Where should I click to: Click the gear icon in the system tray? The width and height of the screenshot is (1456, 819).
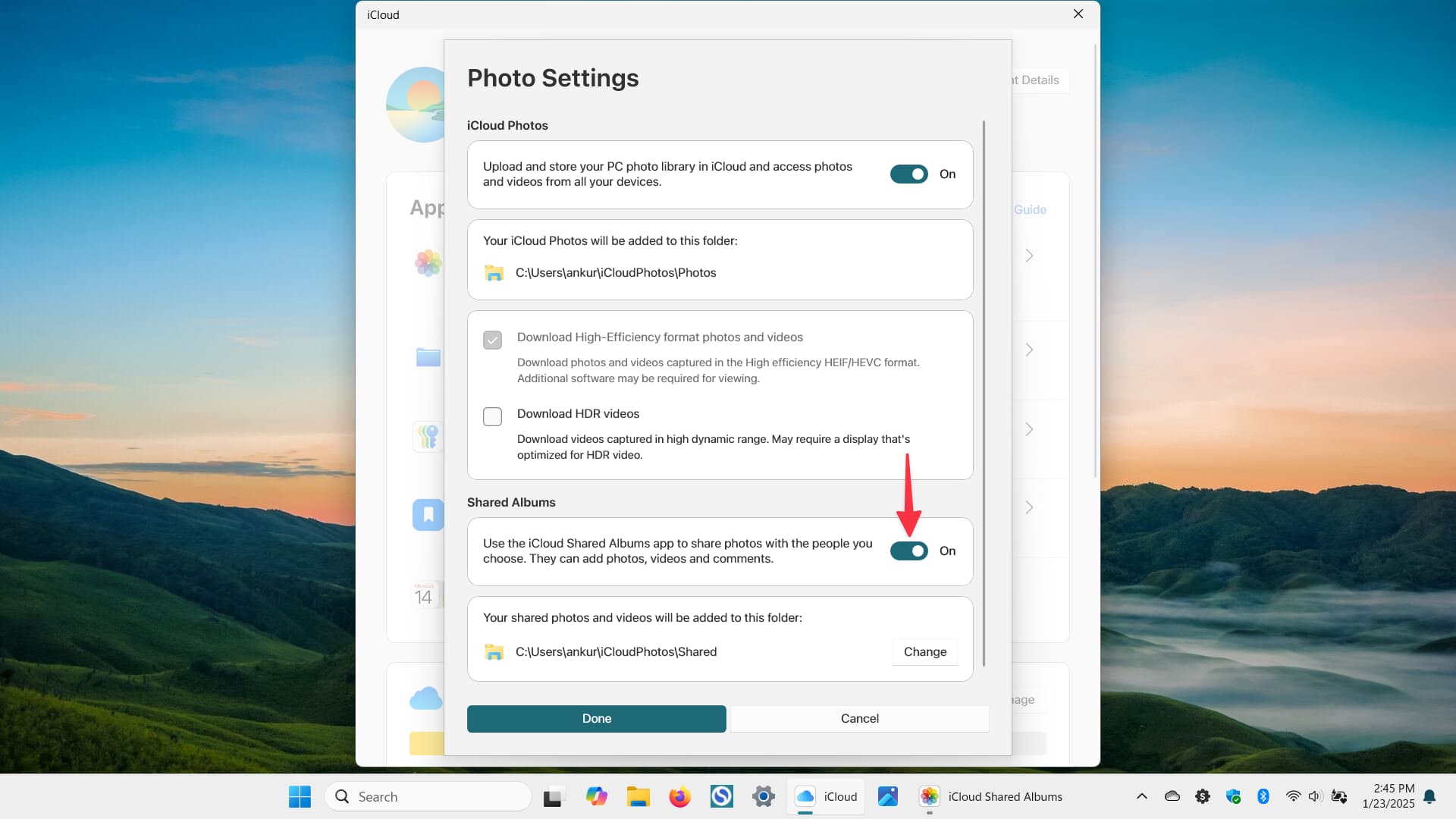pyautogui.click(x=1202, y=796)
